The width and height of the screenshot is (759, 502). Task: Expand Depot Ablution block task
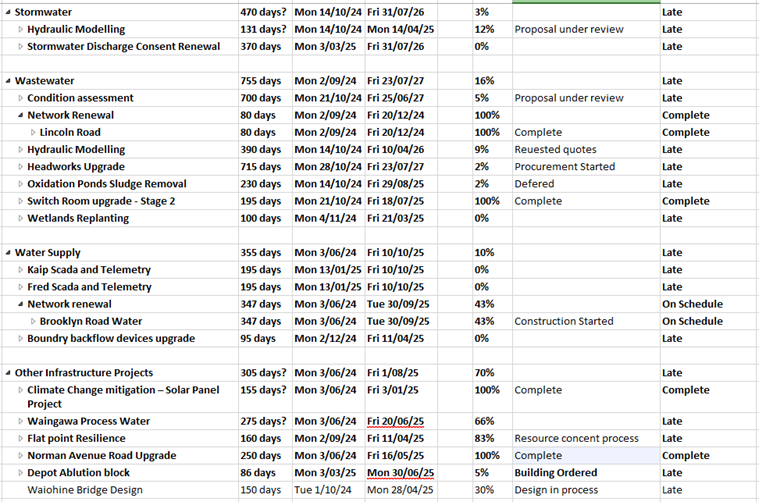pyautogui.click(x=20, y=473)
